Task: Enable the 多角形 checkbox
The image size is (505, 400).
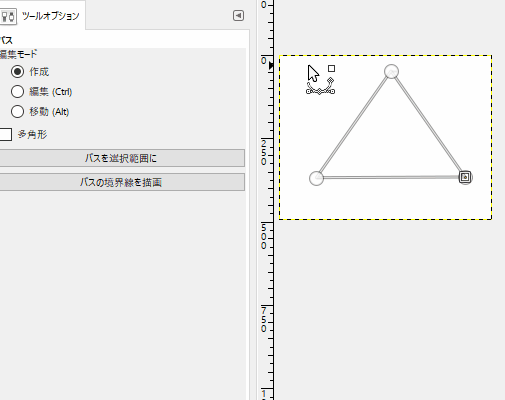Action: pyautogui.click(x=5, y=134)
